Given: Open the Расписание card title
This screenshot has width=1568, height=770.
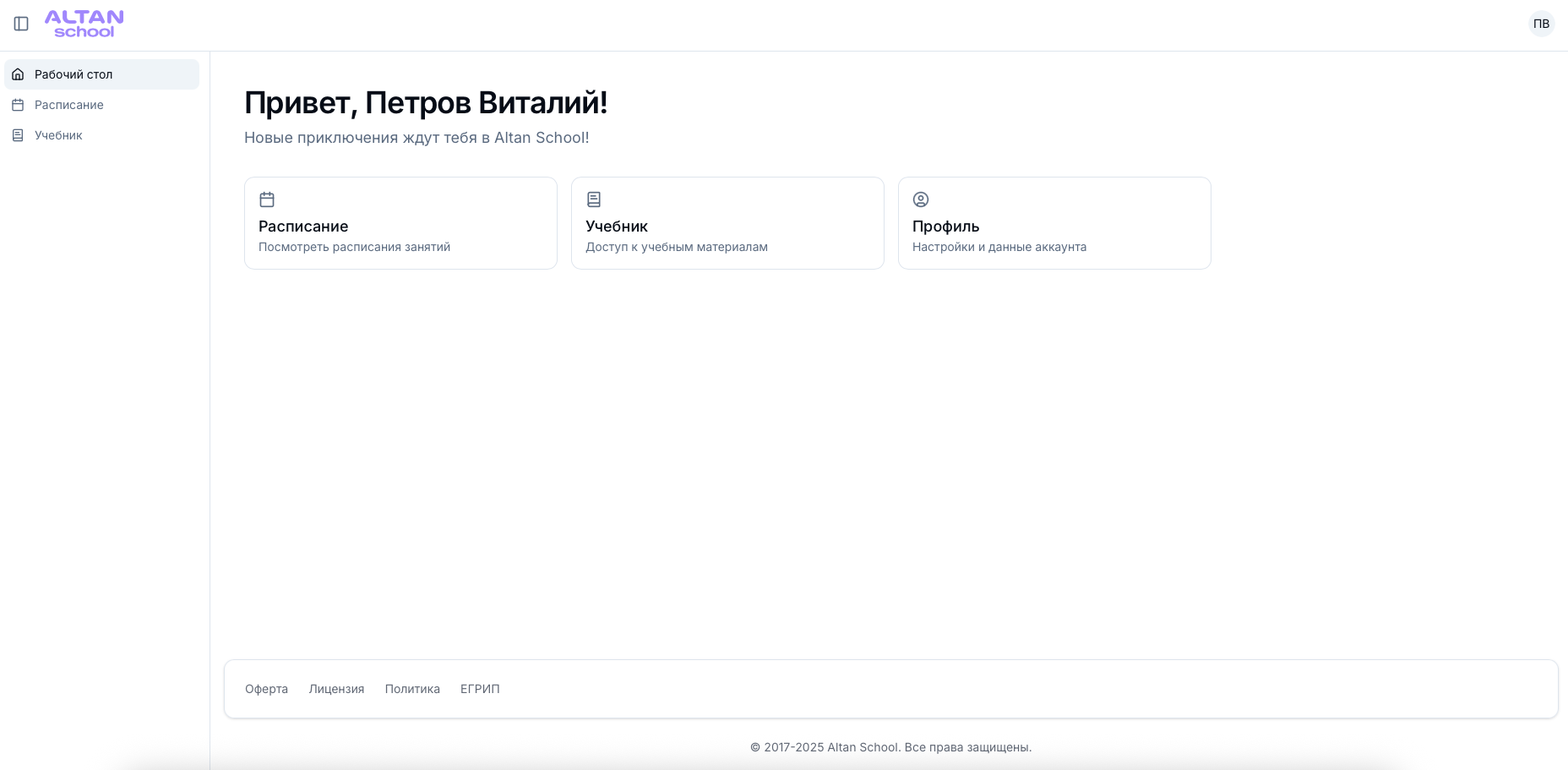Looking at the screenshot, I should coord(303,227).
